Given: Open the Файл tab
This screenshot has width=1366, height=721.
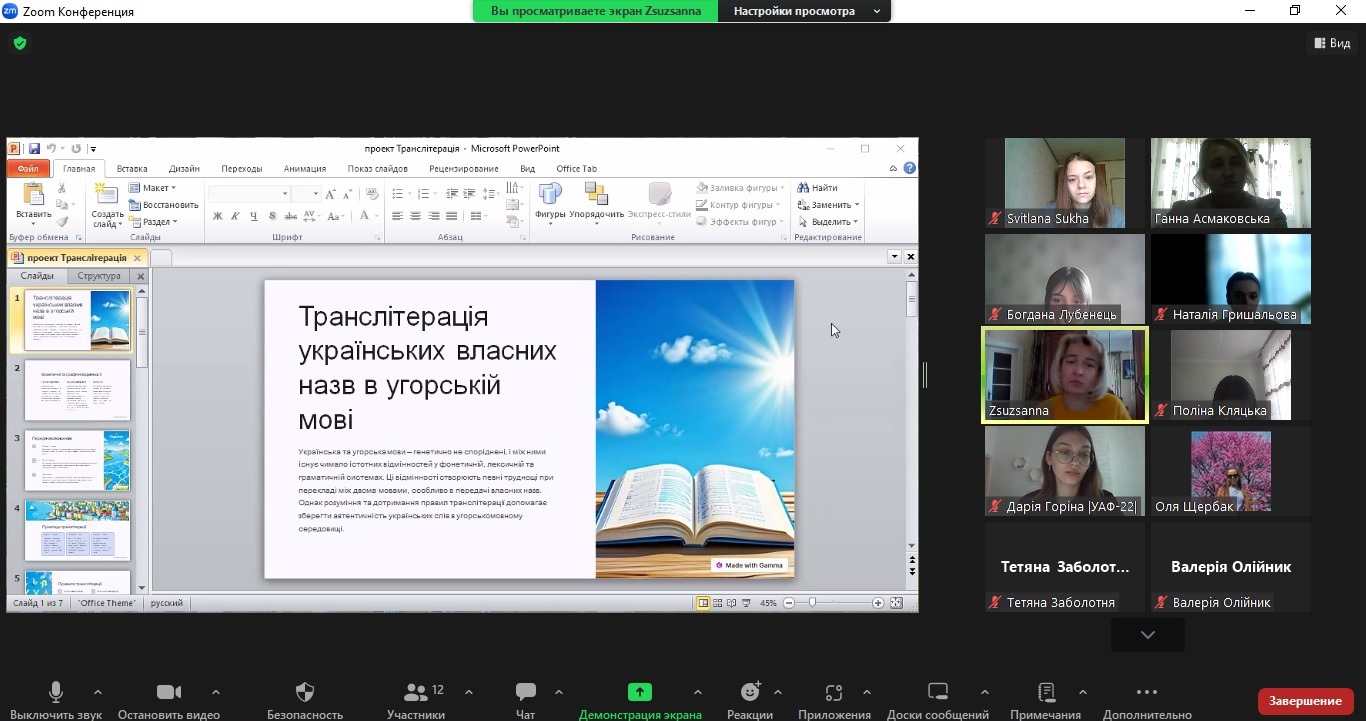Looking at the screenshot, I should pyautogui.click(x=27, y=169).
